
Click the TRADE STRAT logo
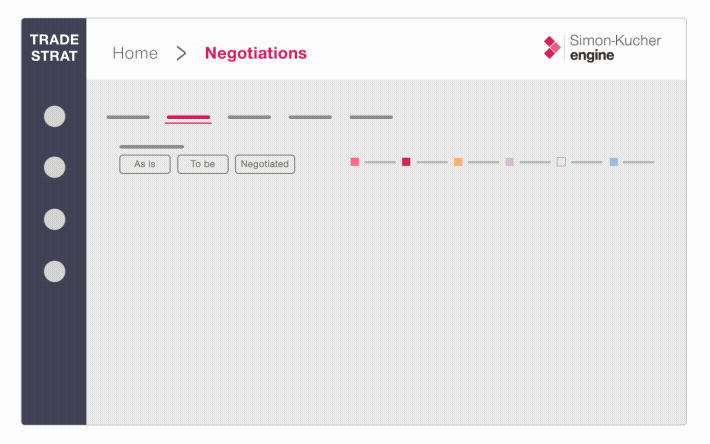click(x=54, y=48)
